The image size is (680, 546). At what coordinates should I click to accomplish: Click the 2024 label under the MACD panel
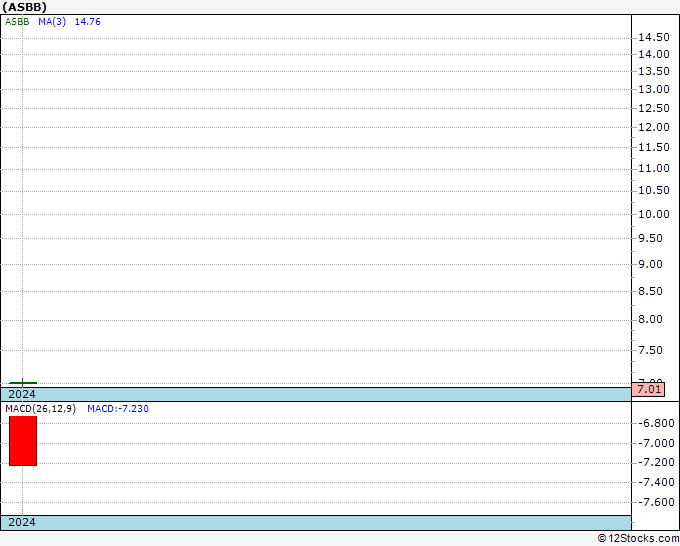coord(22,522)
